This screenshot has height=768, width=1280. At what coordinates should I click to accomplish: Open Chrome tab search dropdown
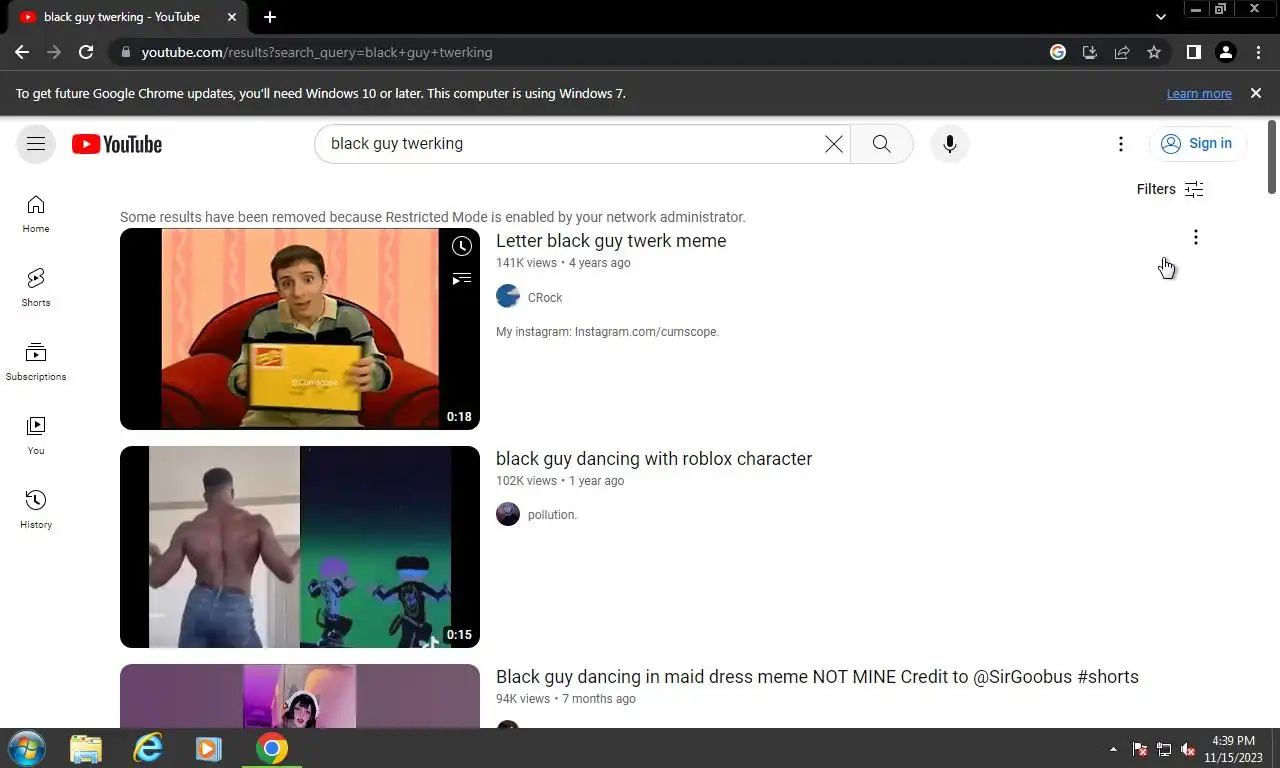tap(1160, 17)
